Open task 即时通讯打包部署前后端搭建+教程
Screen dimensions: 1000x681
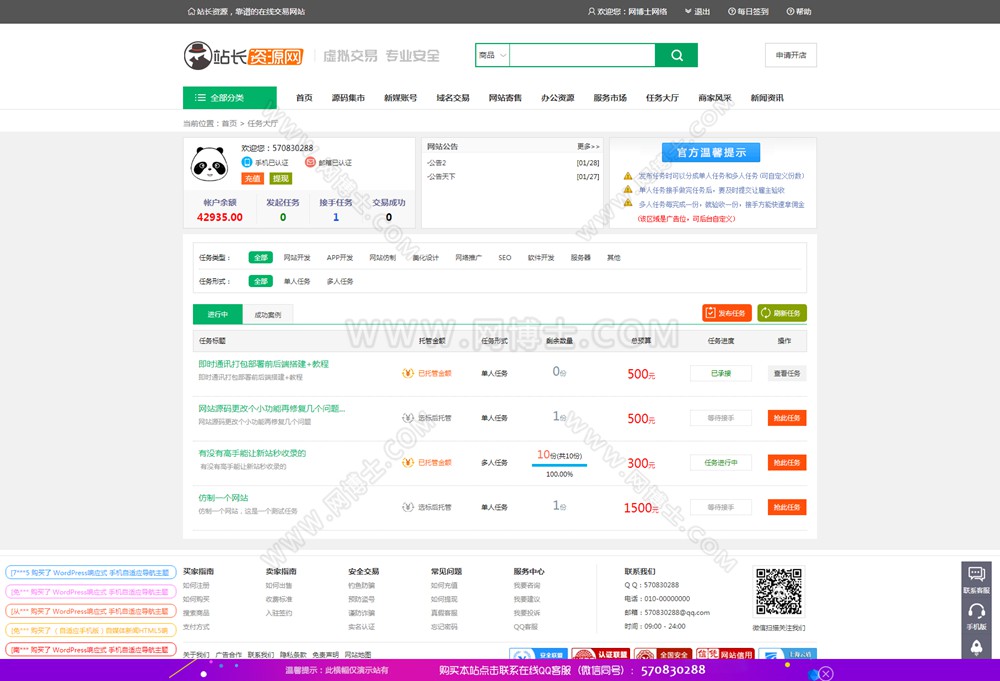point(263,363)
